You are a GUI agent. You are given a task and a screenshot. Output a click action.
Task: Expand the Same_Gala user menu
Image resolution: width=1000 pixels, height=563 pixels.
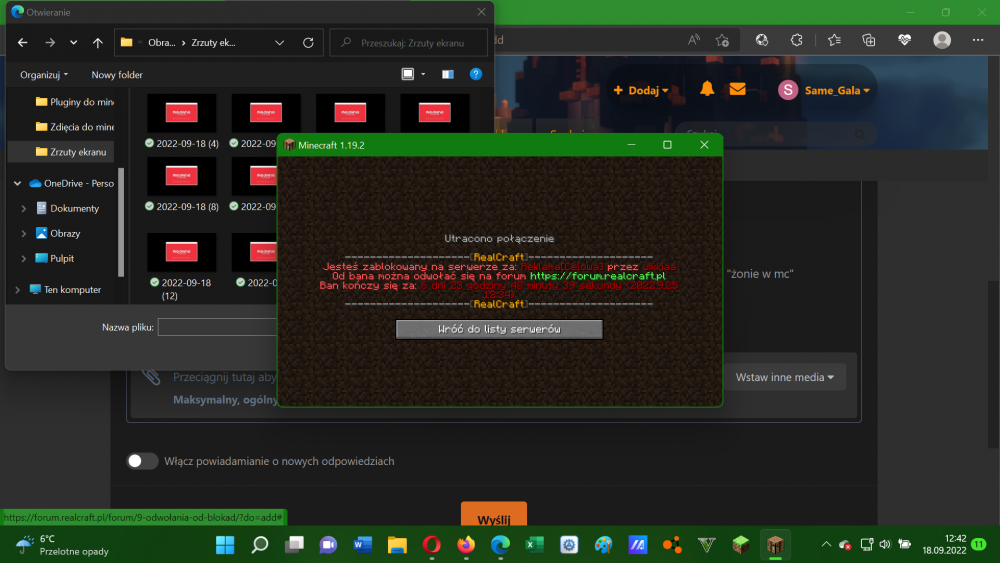pyautogui.click(x=824, y=90)
